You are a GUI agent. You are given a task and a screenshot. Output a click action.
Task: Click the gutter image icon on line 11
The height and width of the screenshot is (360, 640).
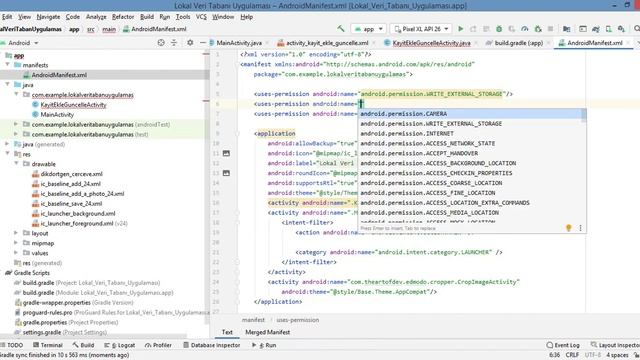226,153
